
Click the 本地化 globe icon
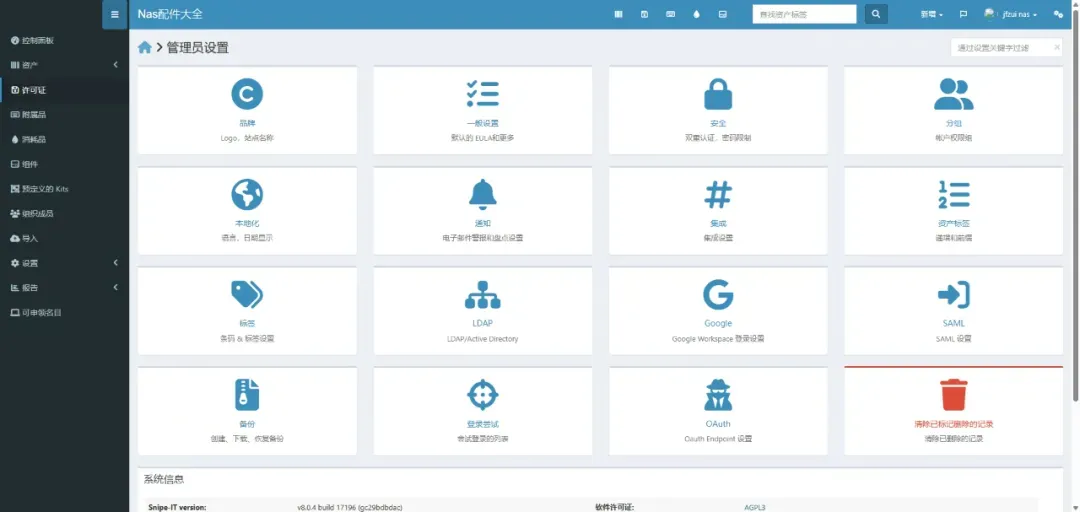click(247, 194)
